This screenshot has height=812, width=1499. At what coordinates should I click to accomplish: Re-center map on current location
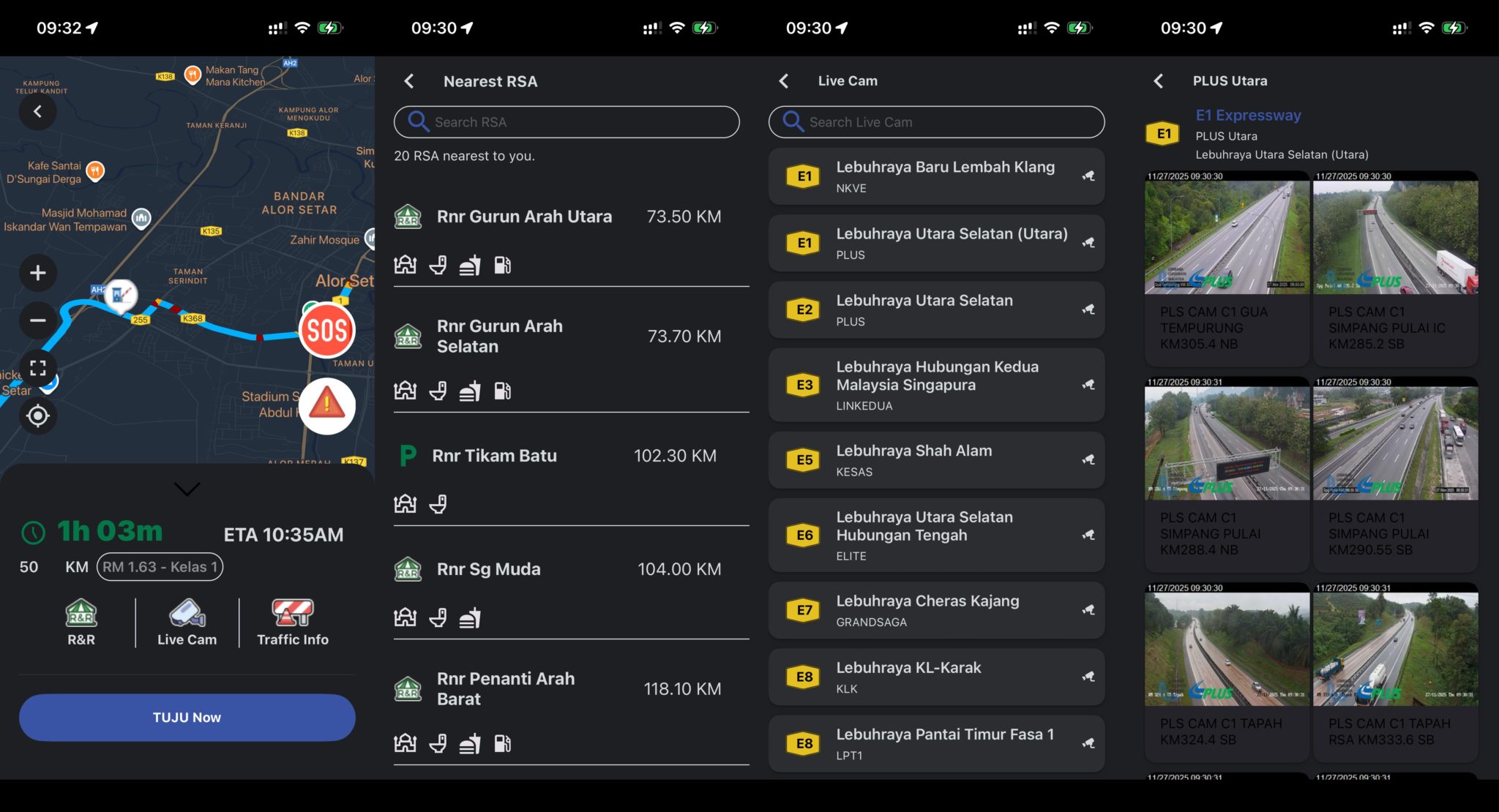coord(38,416)
